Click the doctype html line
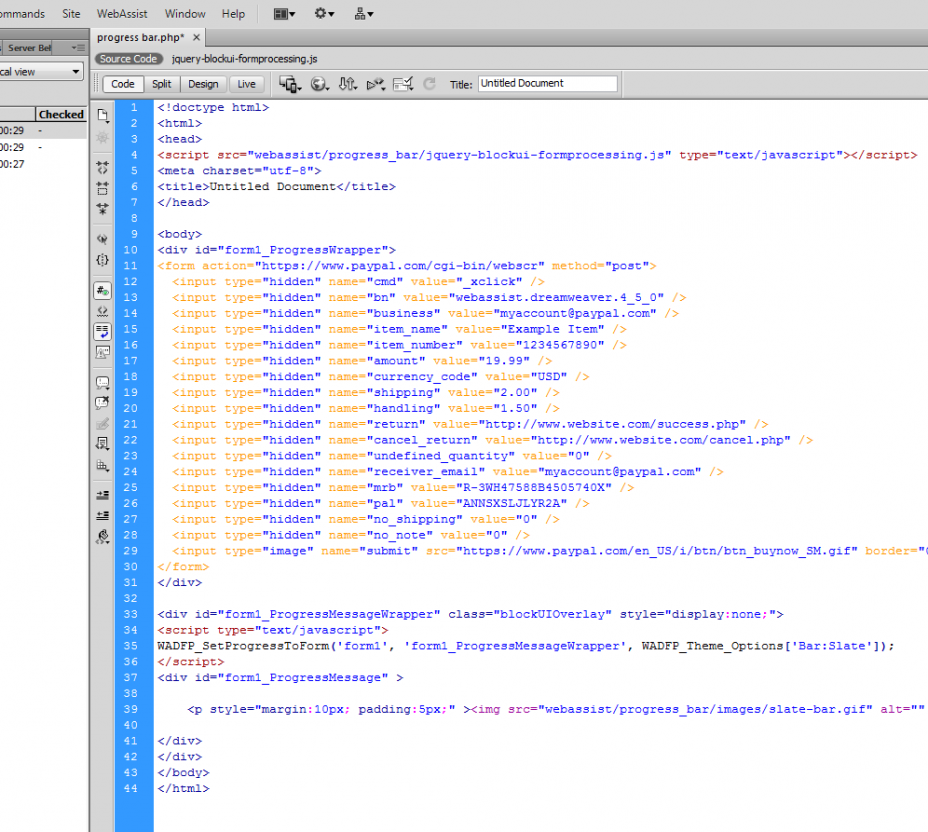928x832 pixels. click(213, 107)
